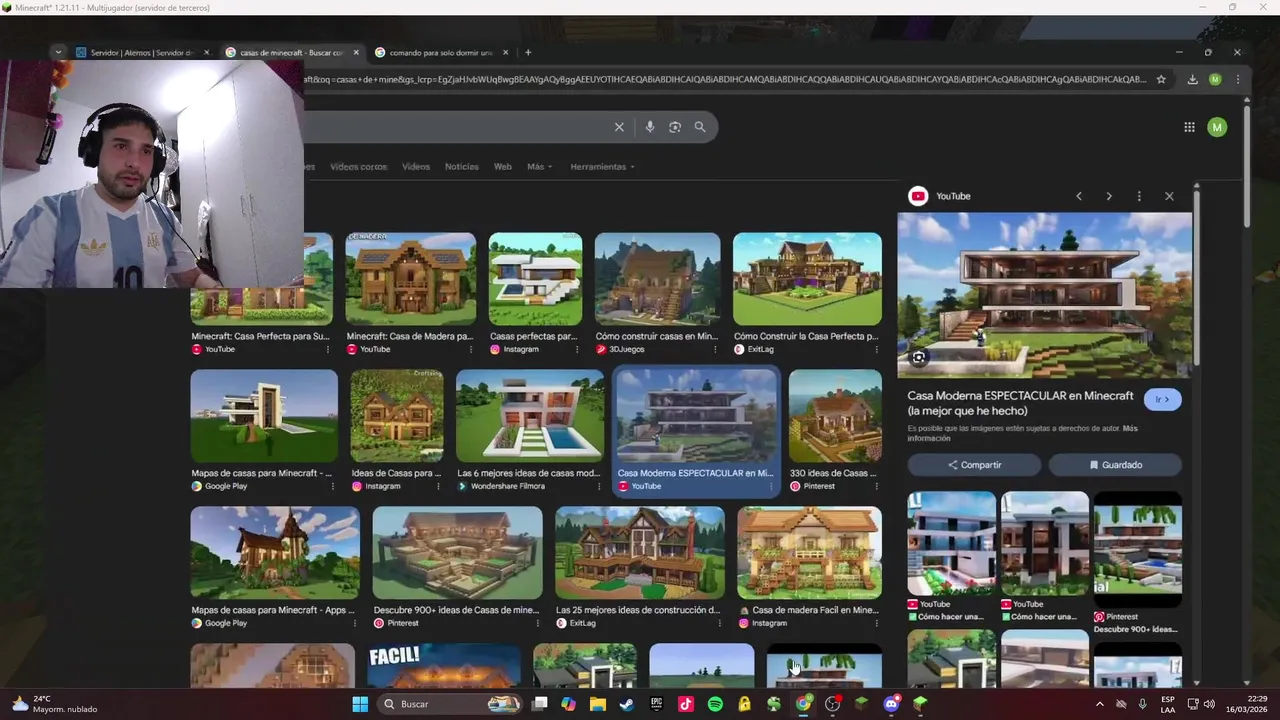Open Epic Games from taskbar
The height and width of the screenshot is (720, 1280).
click(656, 704)
